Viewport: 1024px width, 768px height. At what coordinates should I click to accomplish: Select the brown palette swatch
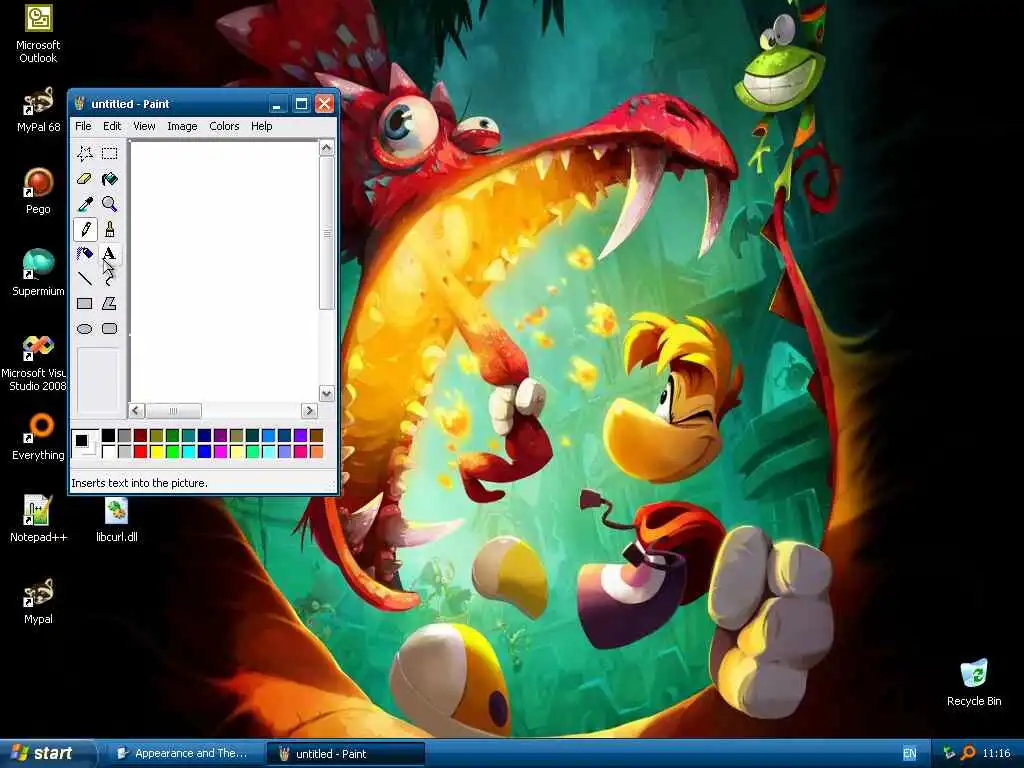coord(317,435)
